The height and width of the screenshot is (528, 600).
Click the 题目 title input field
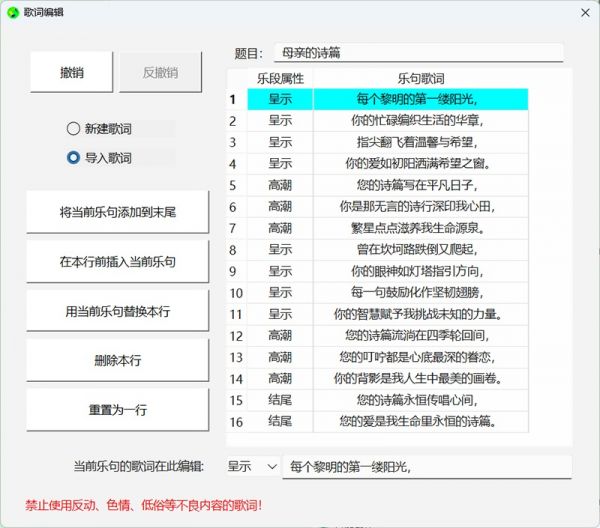pyautogui.click(x=419, y=52)
